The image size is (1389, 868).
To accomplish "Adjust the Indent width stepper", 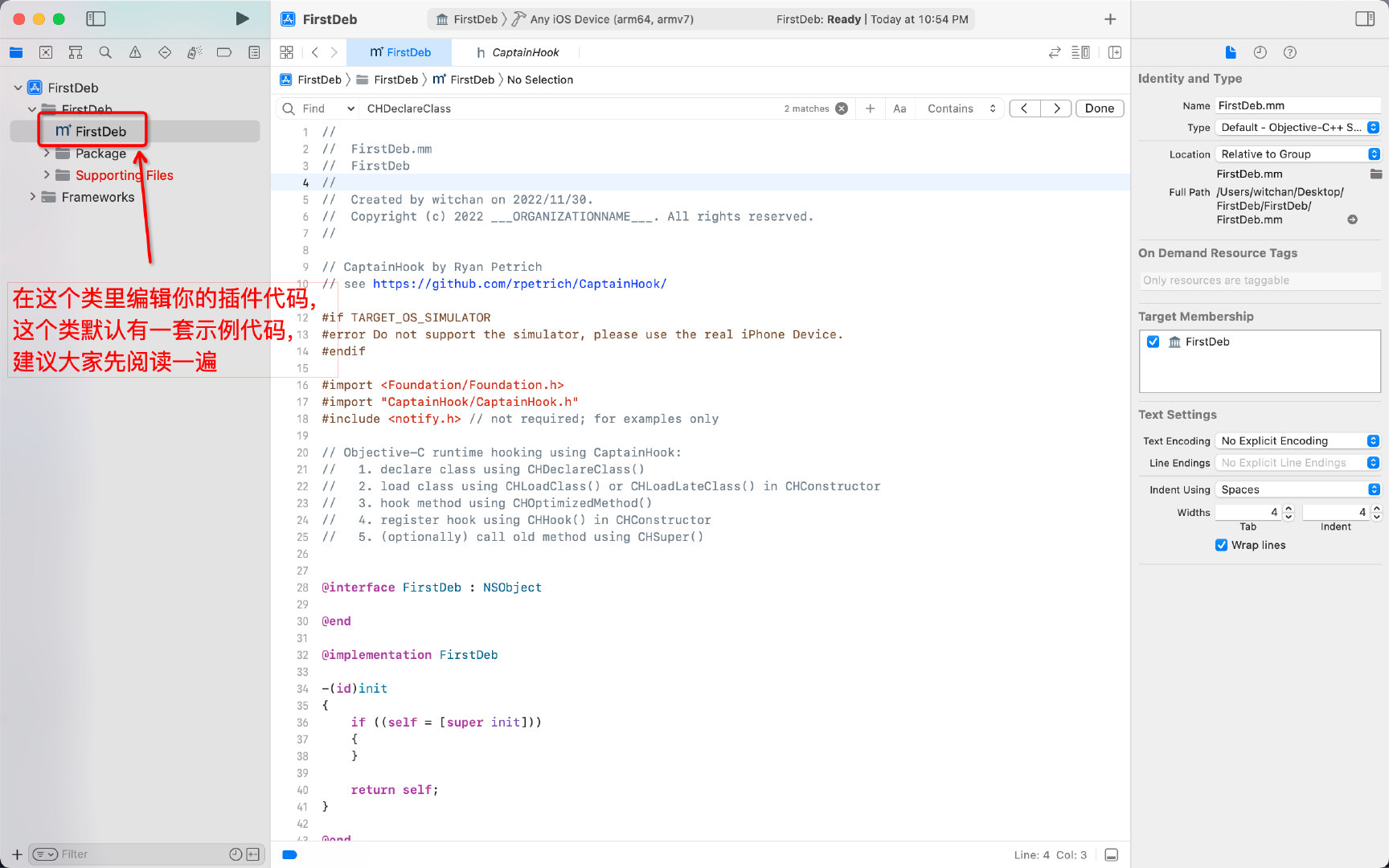I will [1376, 512].
